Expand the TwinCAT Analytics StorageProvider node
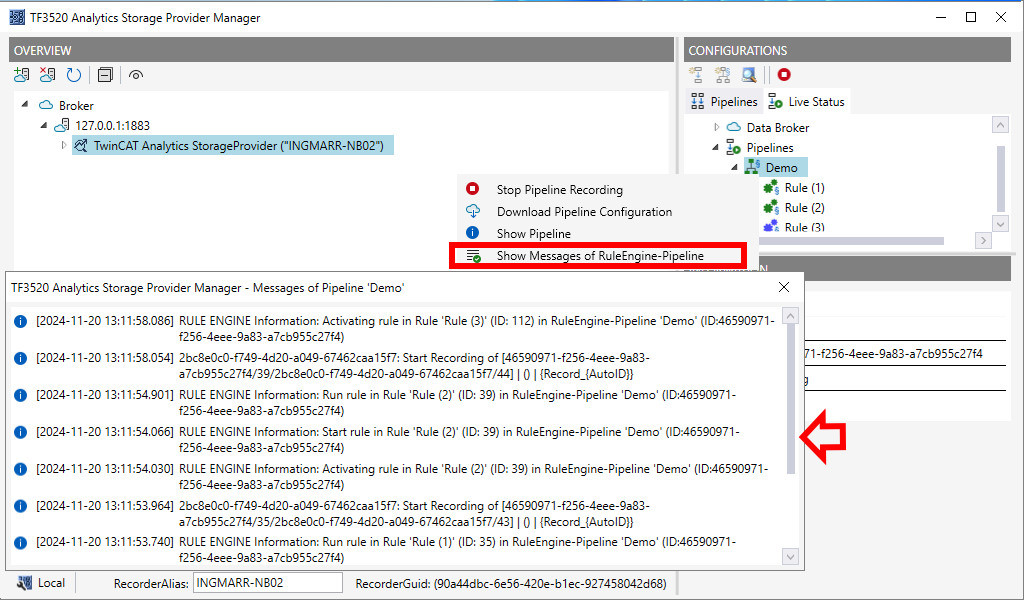Image resolution: width=1024 pixels, height=600 pixels. (x=63, y=145)
